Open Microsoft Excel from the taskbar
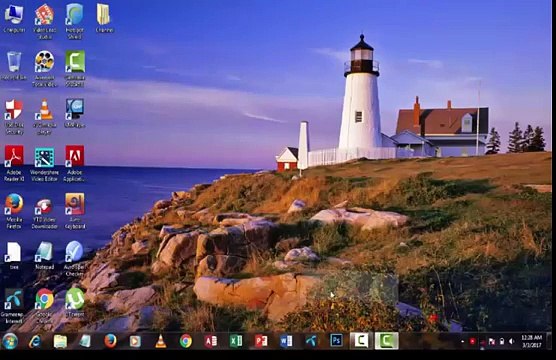This screenshot has height=360, width=556. (x=236, y=341)
